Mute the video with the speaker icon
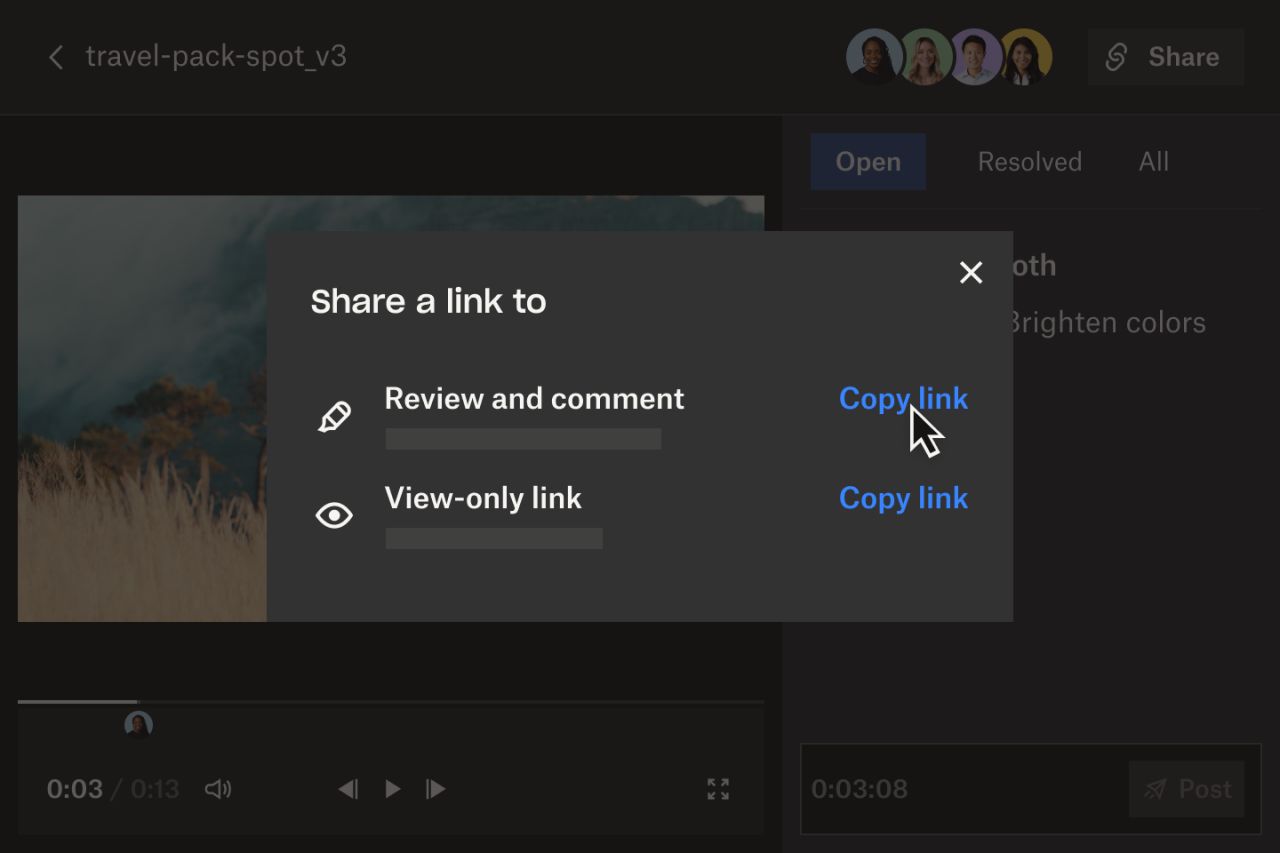The height and width of the screenshot is (853, 1280). (218, 789)
